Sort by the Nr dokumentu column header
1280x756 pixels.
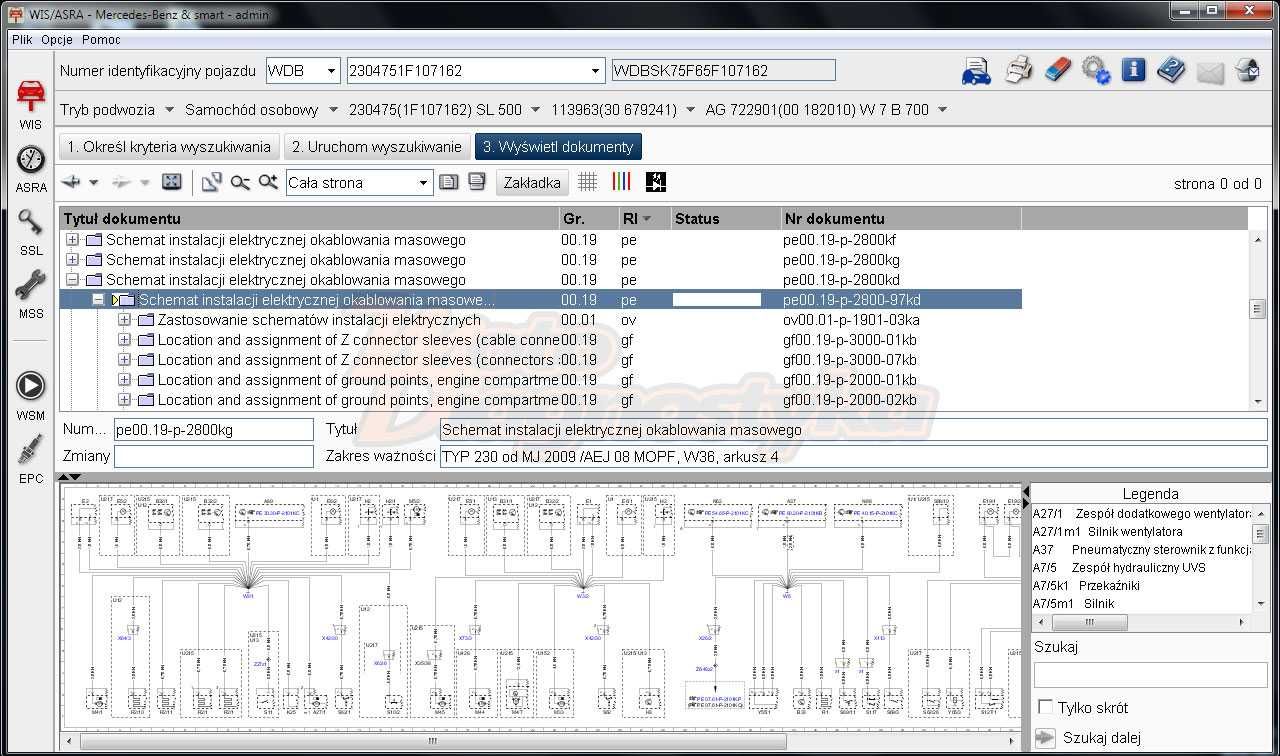tap(900, 219)
